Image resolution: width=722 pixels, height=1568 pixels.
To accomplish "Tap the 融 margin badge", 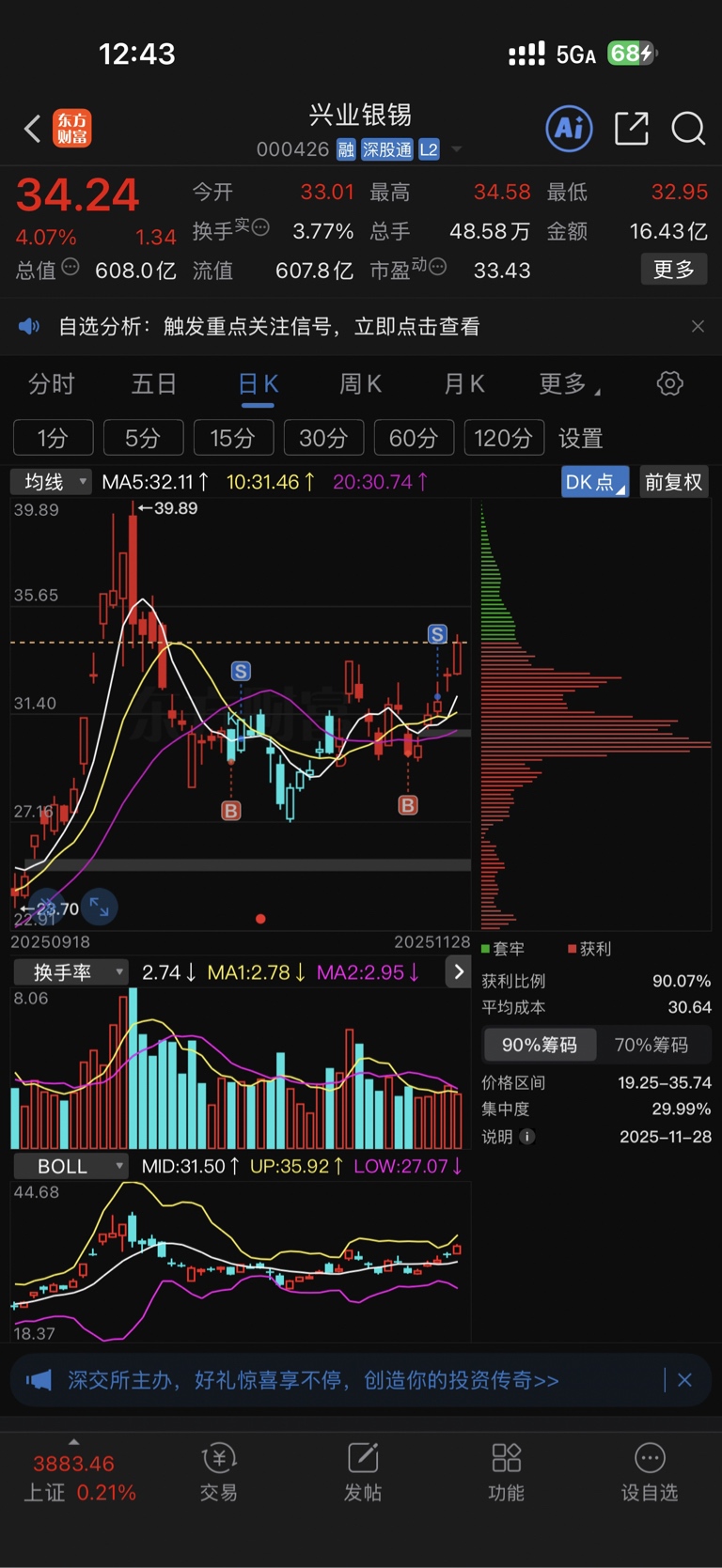I will pos(346,149).
